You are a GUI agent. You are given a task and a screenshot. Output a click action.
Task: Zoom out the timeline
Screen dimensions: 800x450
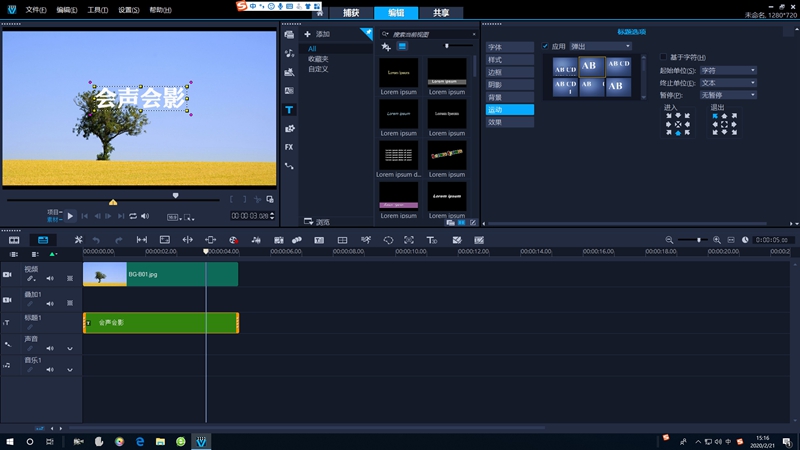(x=669, y=240)
